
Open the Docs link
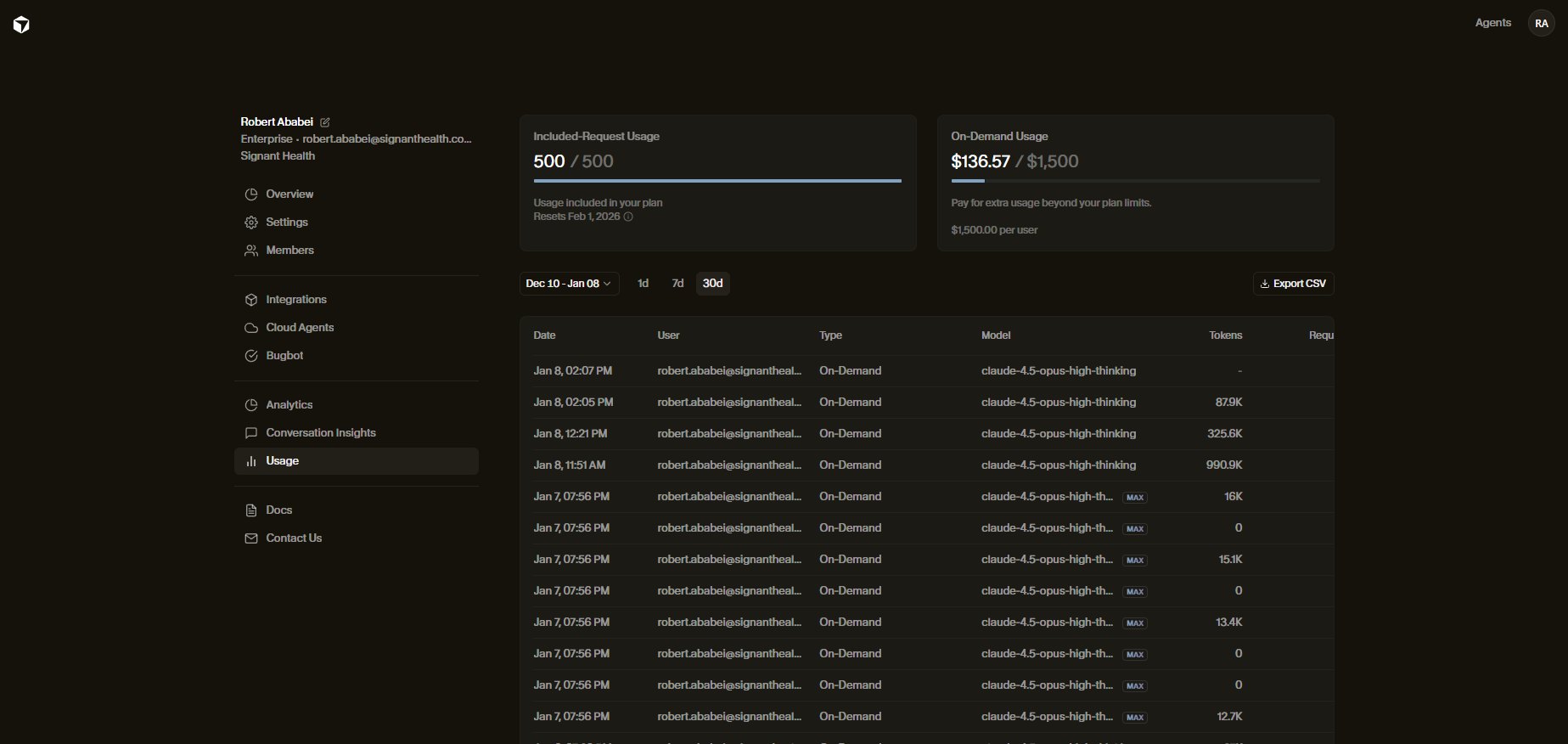(x=278, y=510)
